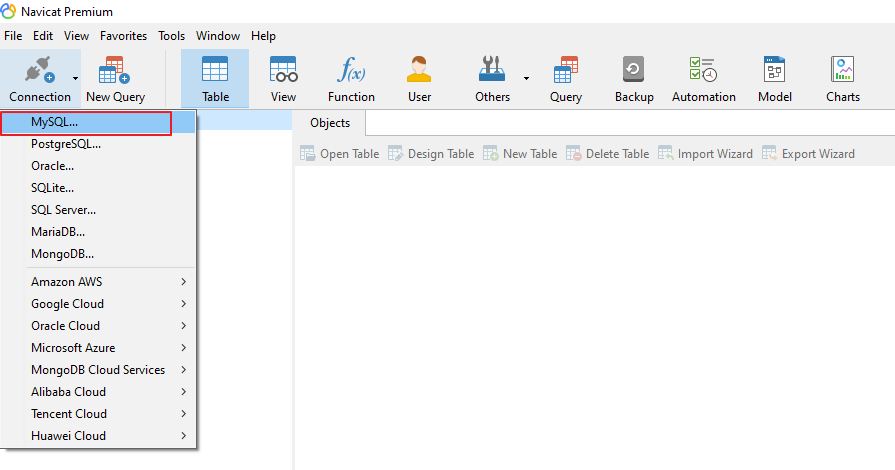Choose MySQL... connection type
This screenshot has height=470, width=895.
pos(98,122)
